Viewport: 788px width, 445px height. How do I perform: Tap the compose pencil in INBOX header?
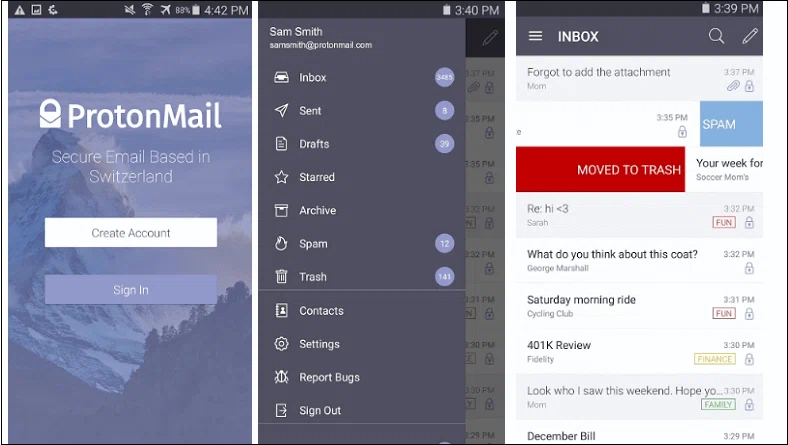[x=750, y=36]
